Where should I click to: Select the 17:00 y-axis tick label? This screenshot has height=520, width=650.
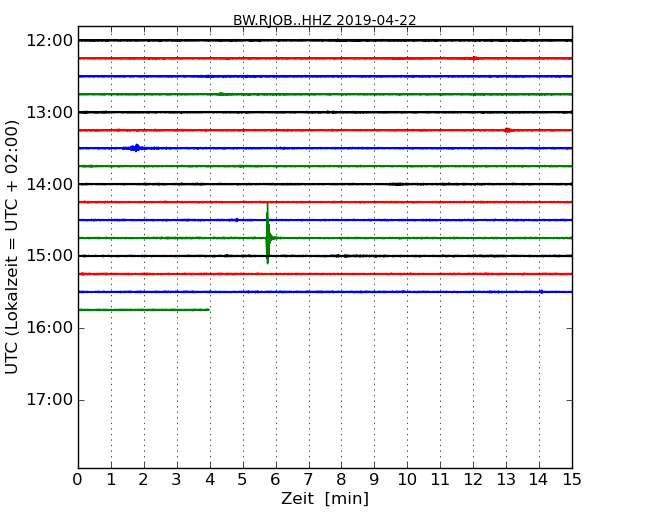[49, 400]
